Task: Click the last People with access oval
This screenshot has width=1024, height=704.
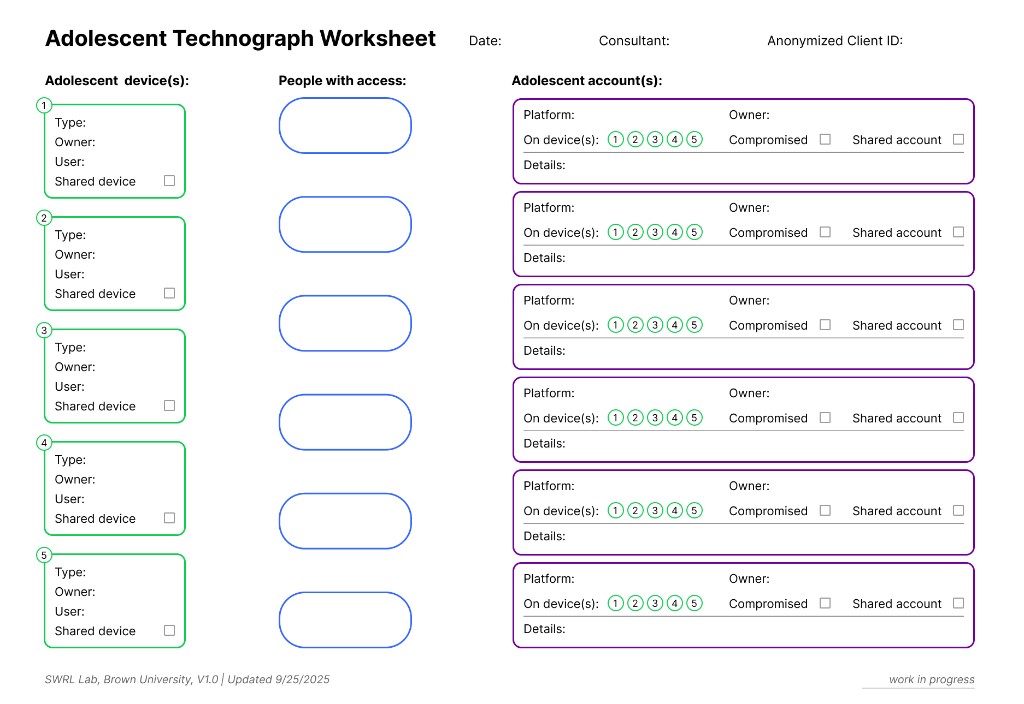Action: click(x=345, y=620)
